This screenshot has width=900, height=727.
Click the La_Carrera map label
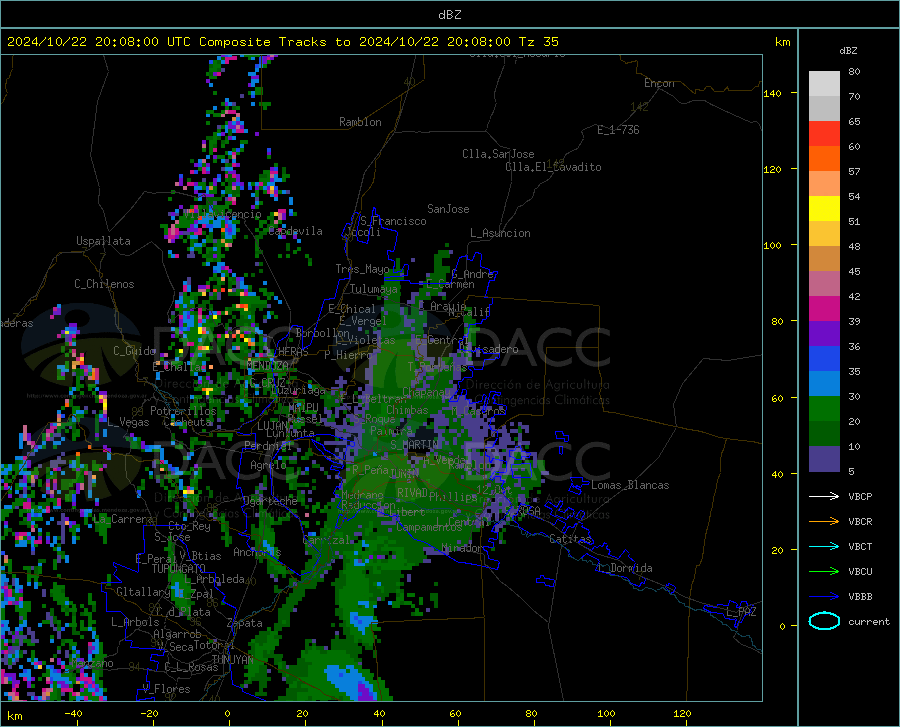123,519
